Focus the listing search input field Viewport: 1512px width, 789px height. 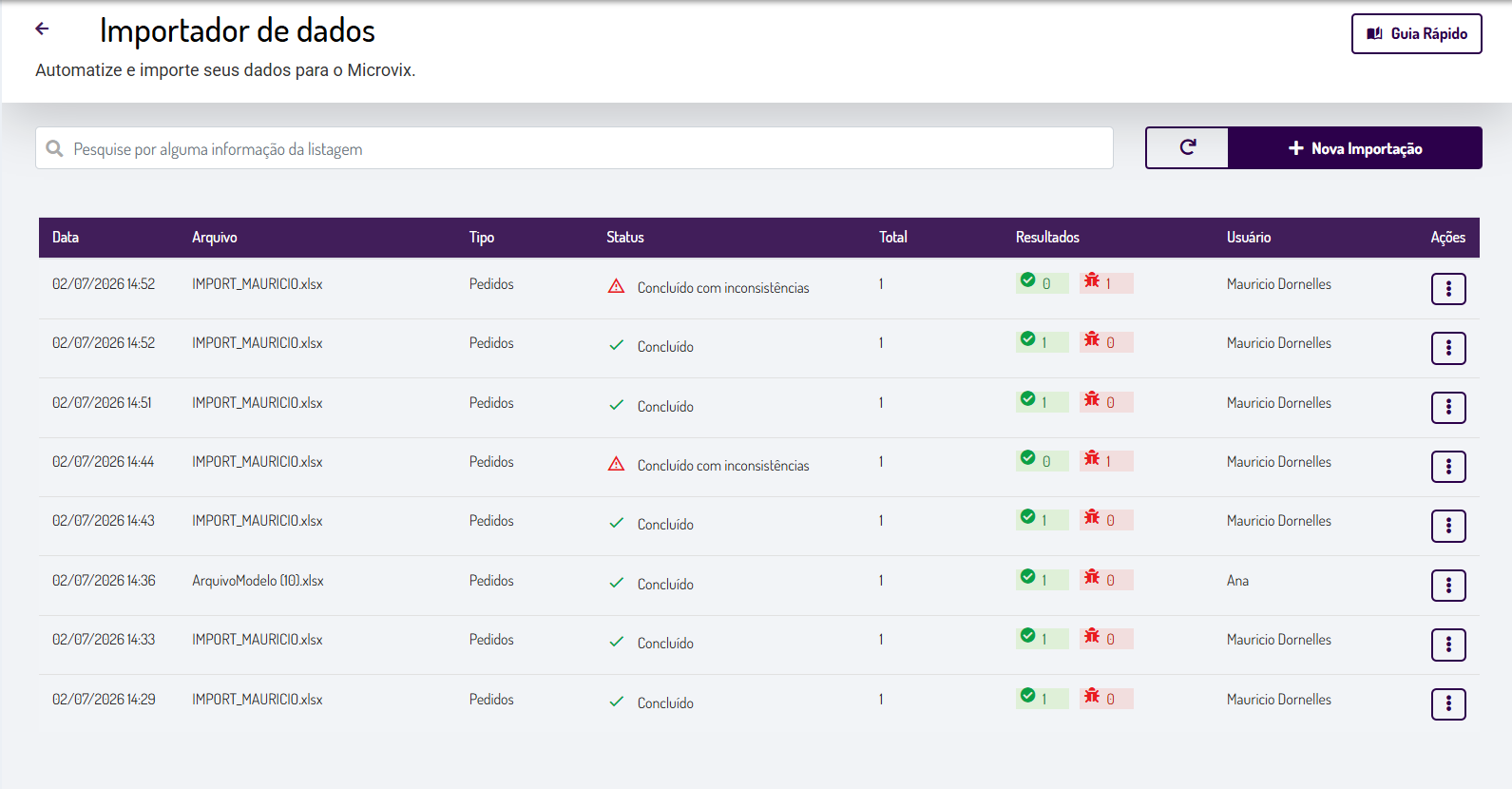[x=574, y=148]
